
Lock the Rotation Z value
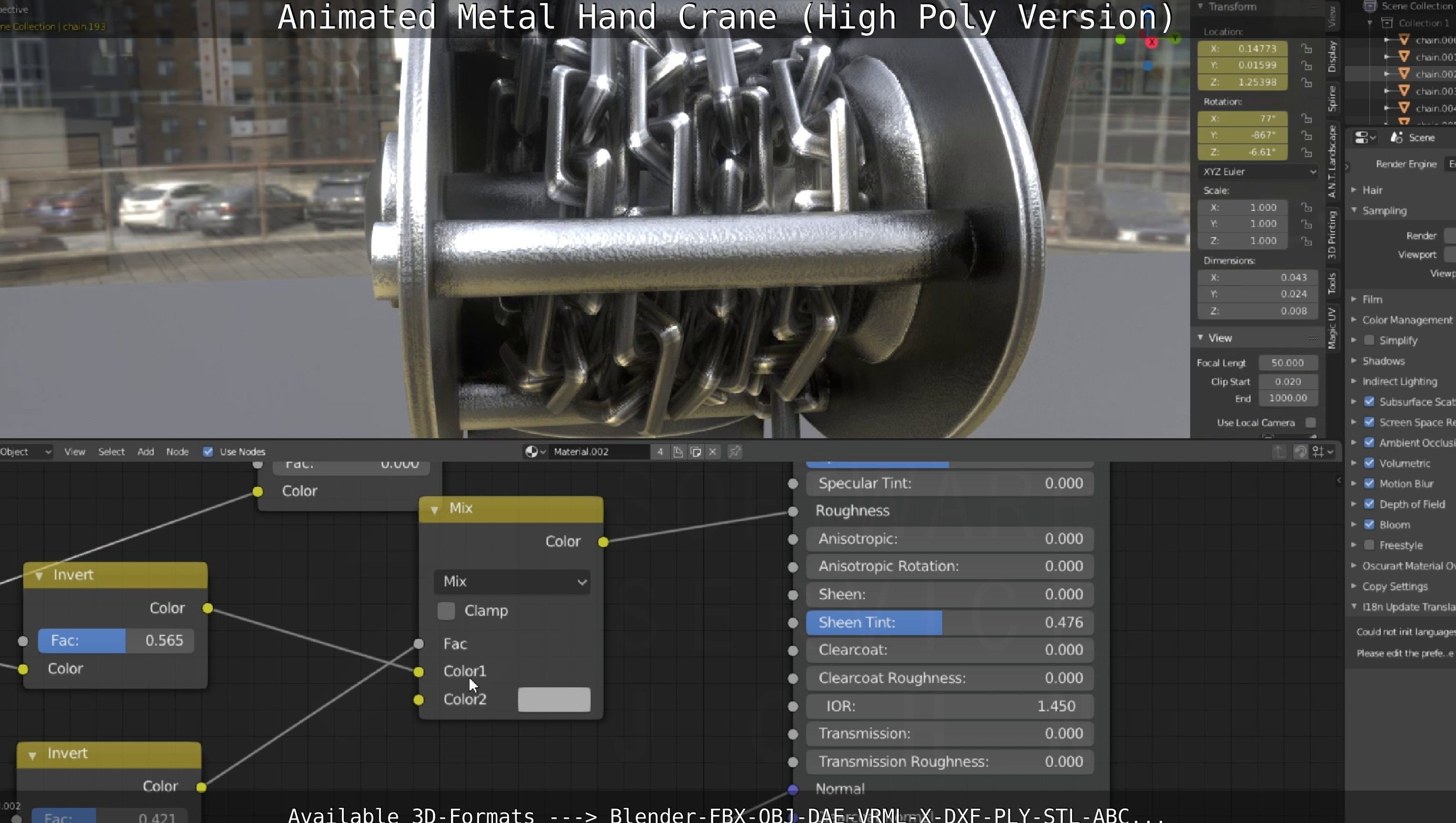(1306, 152)
